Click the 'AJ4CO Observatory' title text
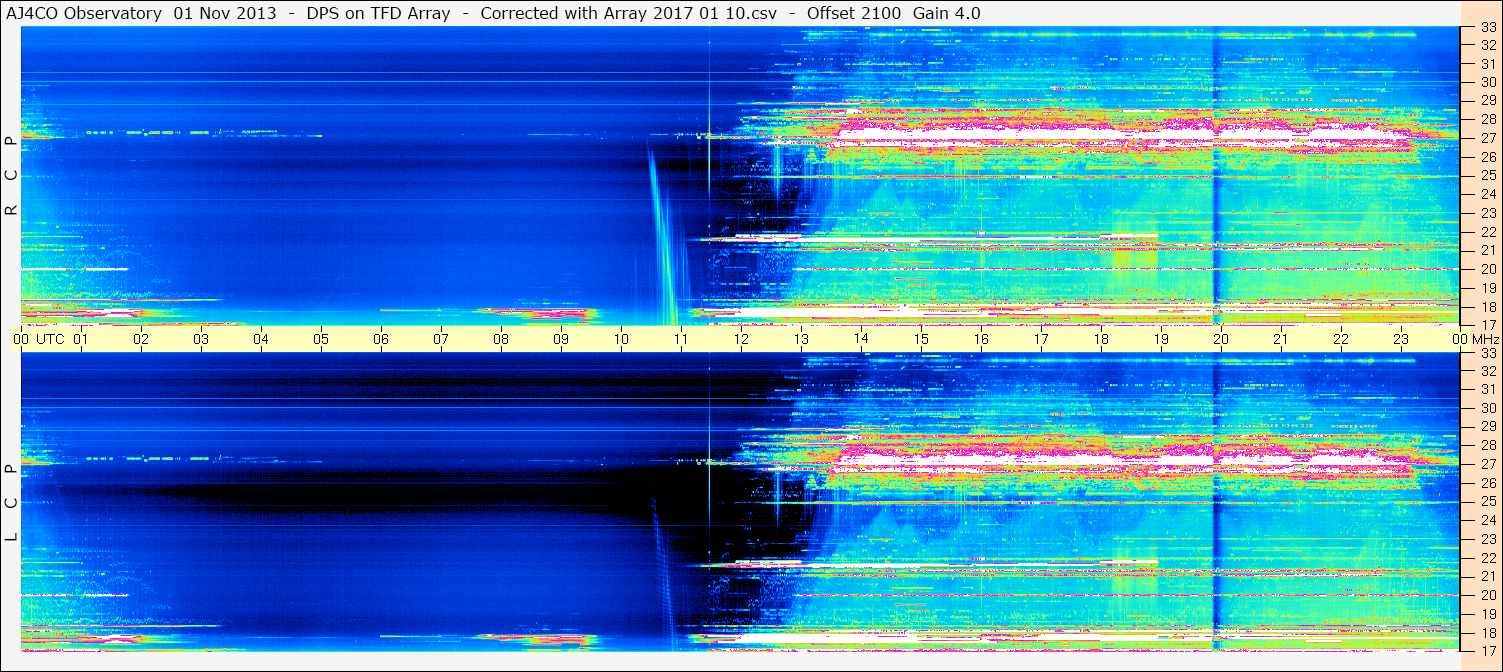This screenshot has height=672, width=1503. (x=86, y=13)
